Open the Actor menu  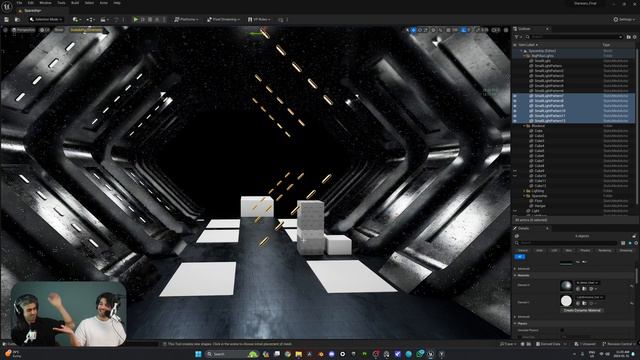point(104,3)
